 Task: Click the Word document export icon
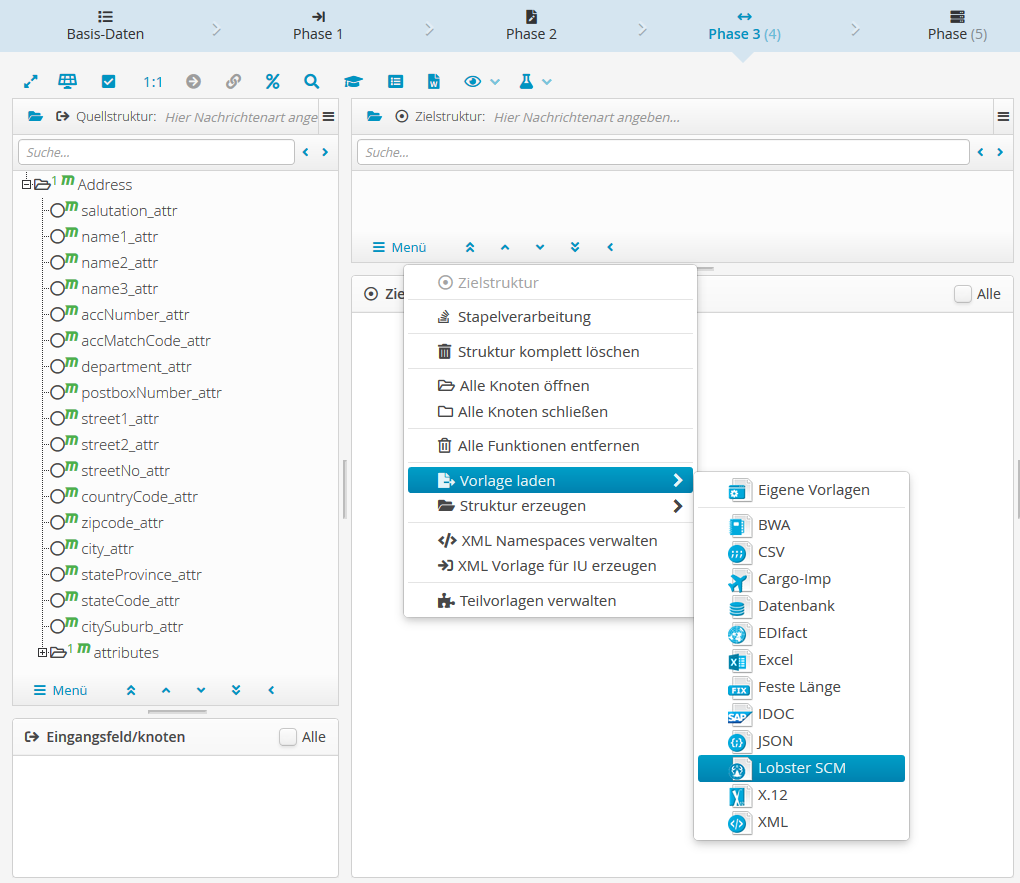pos(434,82)
